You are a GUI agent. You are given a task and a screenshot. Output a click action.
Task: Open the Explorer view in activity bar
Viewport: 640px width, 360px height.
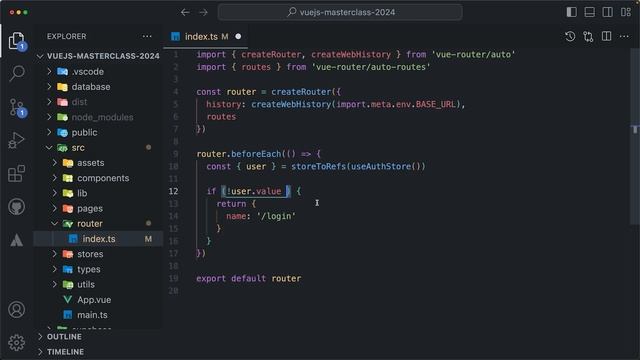[x=16, y=41]
